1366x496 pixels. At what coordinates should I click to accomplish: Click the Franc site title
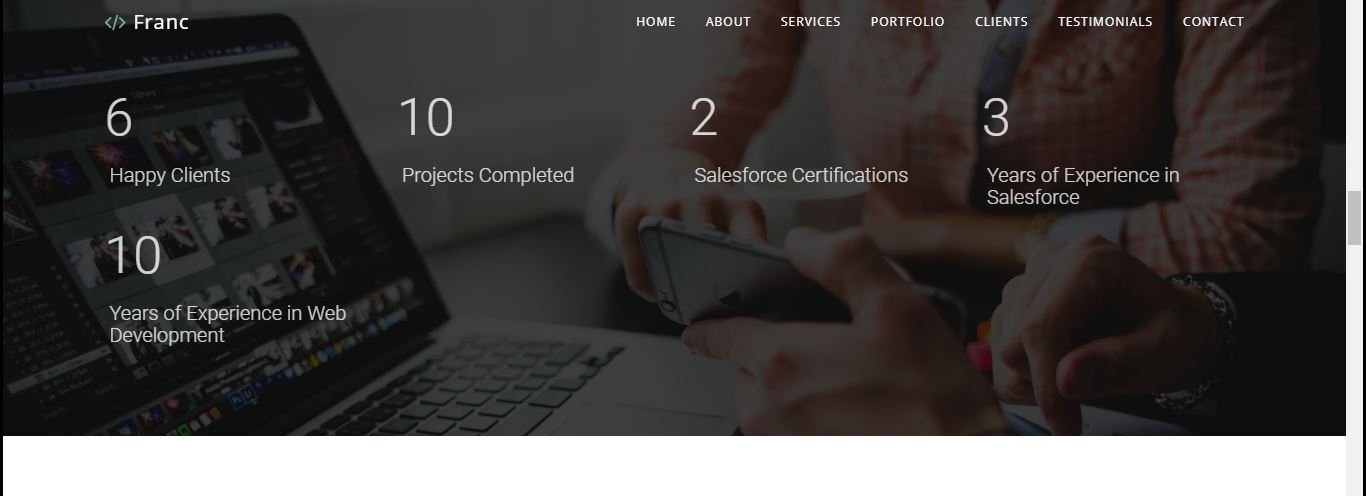tap(161, 22)
